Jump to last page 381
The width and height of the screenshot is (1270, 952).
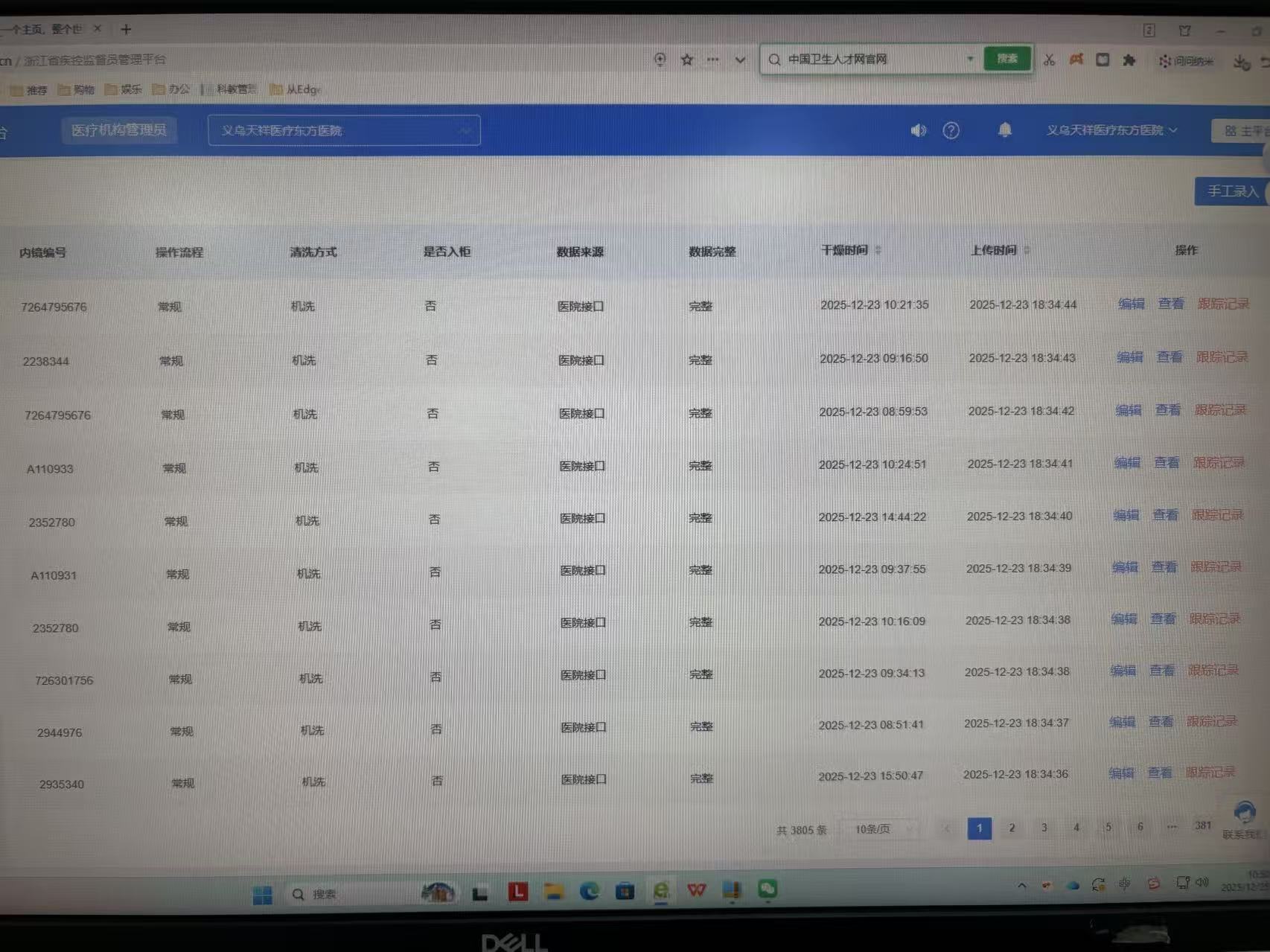point(1203,825)
